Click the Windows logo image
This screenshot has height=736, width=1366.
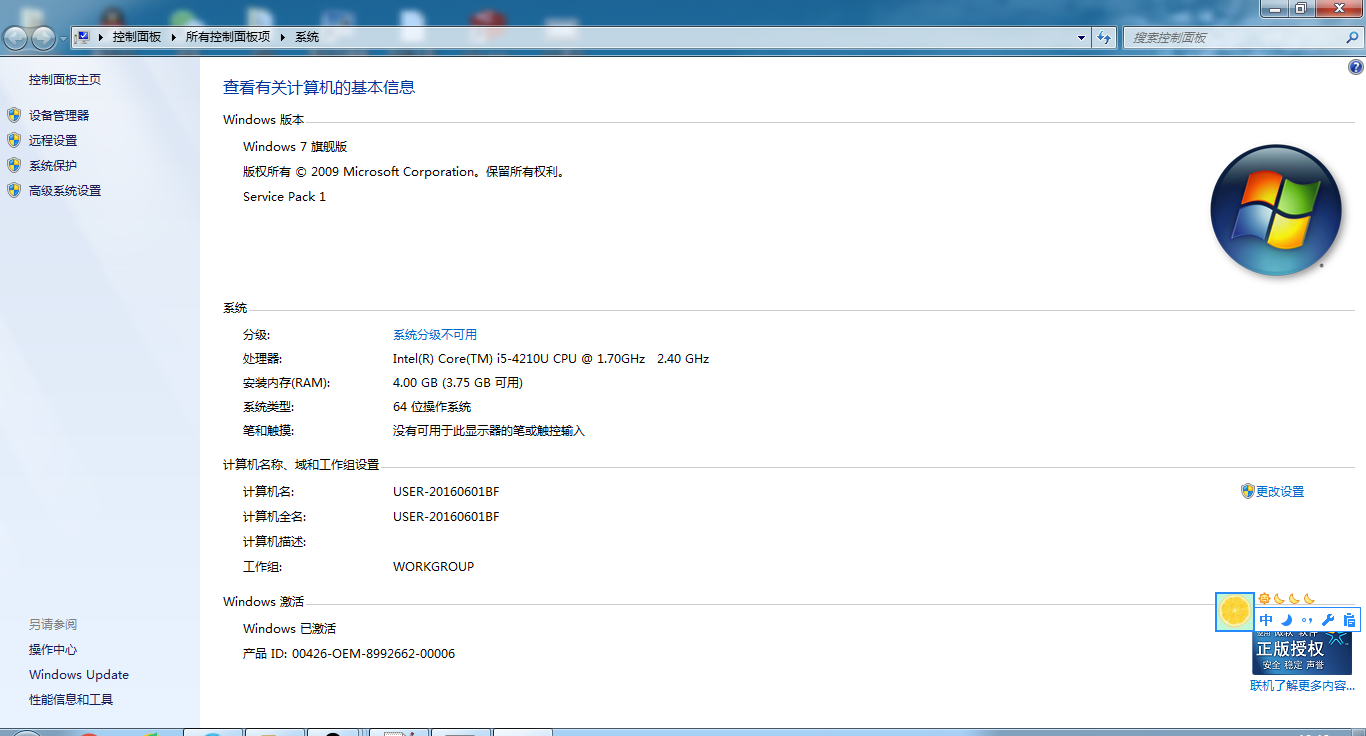pos(1275,210)
